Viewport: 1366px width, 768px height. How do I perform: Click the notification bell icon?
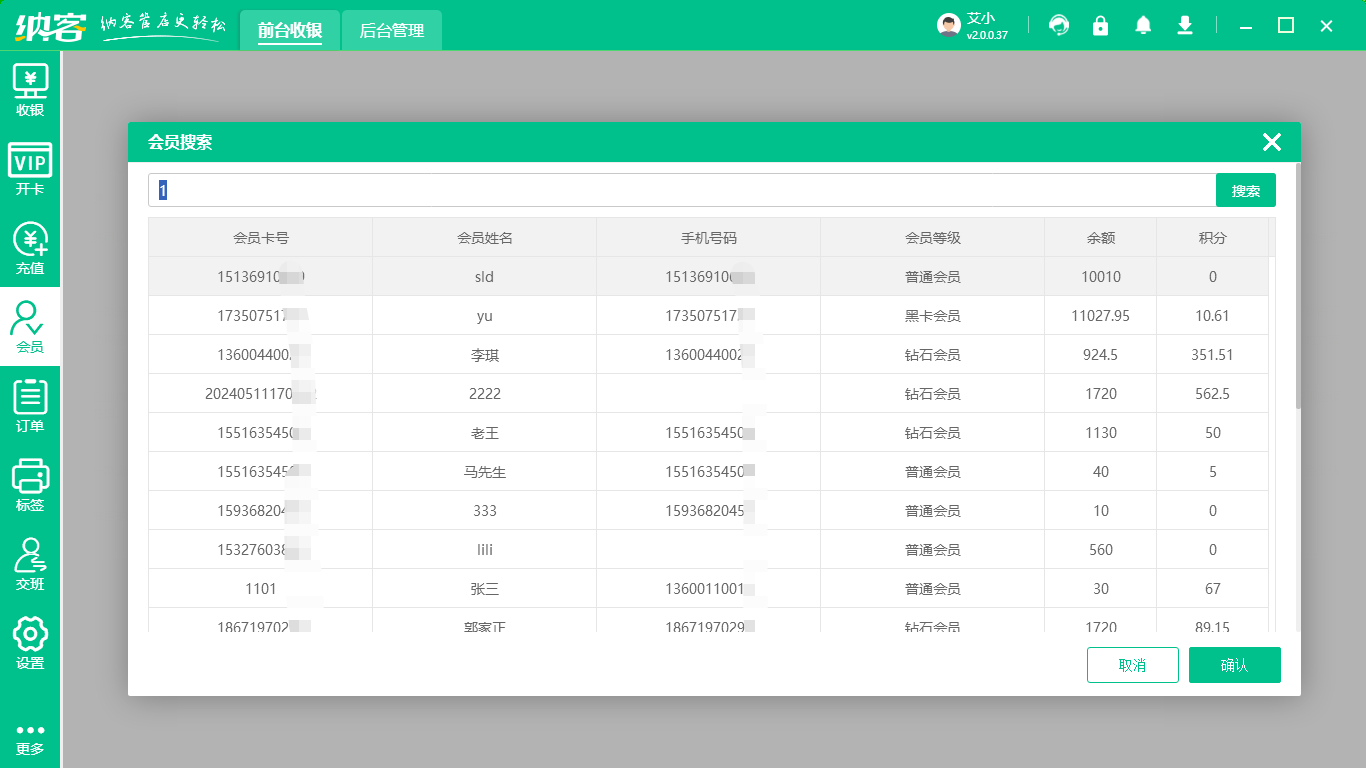tap(1143, 26)
